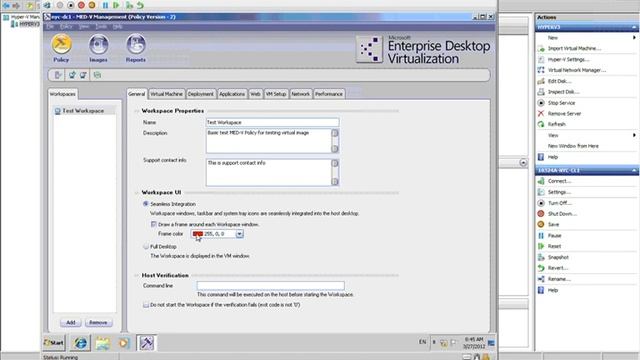The height and width of the screenshot is (360, 640).
Task: Open the Frame color dropdown arrow
Action: (x=240, y=234)
